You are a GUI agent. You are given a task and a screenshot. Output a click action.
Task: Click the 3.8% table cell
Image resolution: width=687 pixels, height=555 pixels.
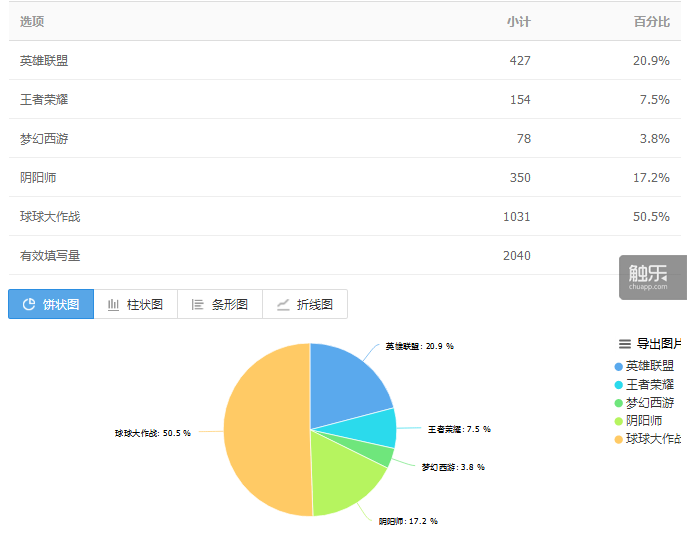(x=655, y=138)
